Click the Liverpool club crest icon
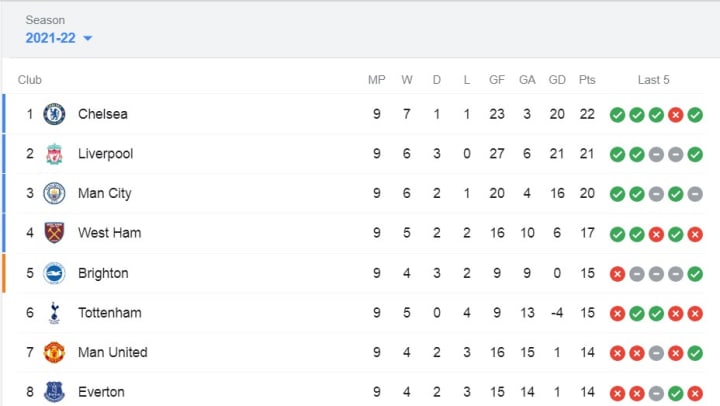This screenshot has width=720, height=406. (x=54, y=154)
